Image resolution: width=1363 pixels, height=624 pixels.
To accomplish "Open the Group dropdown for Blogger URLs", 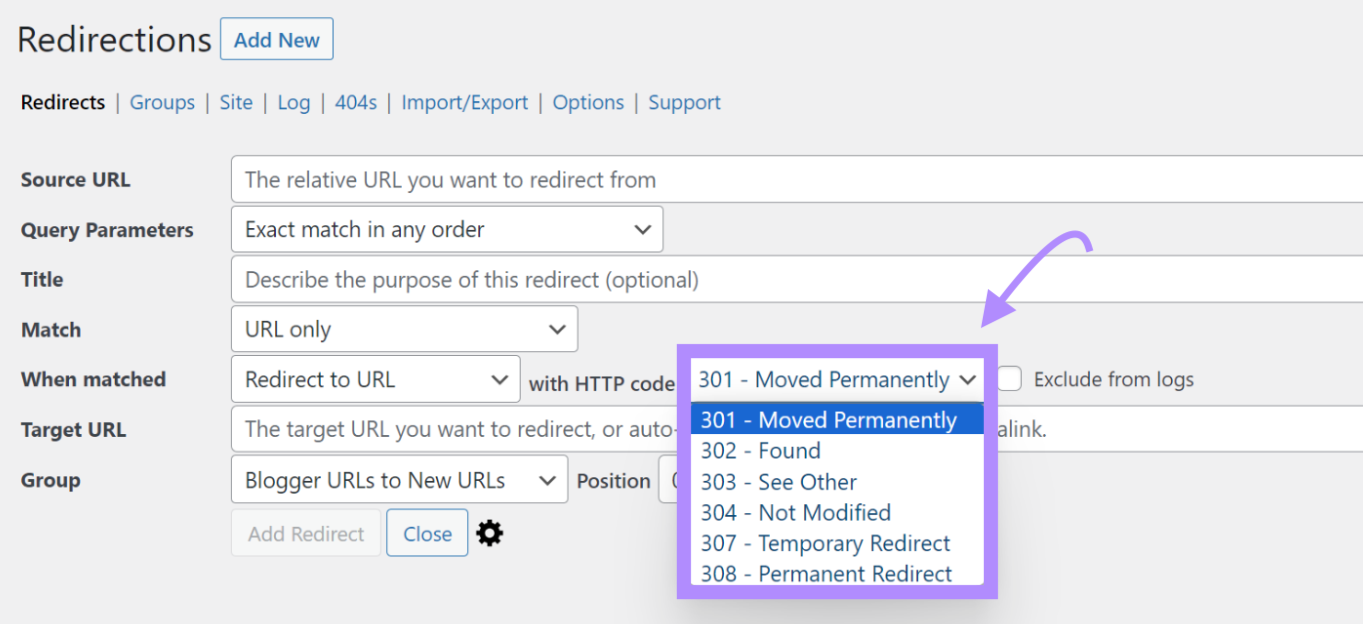I will (x=398, y=479).
